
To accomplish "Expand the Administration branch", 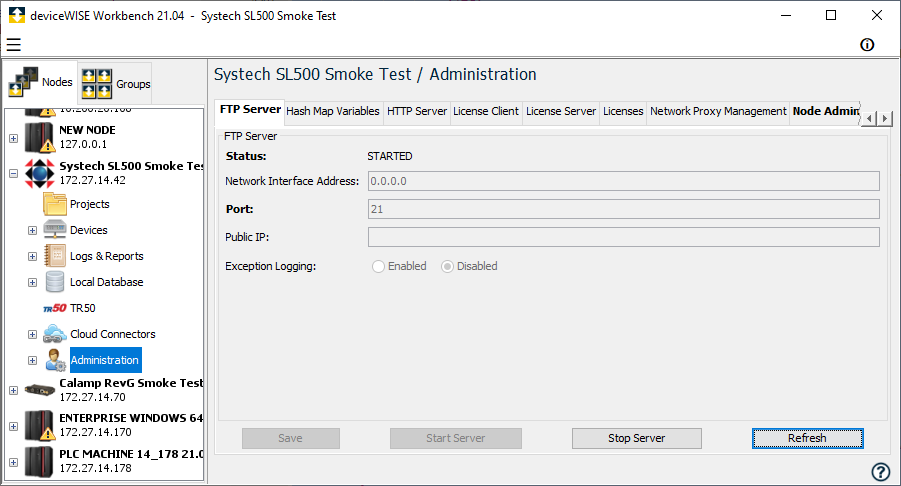I will [32, 360].
